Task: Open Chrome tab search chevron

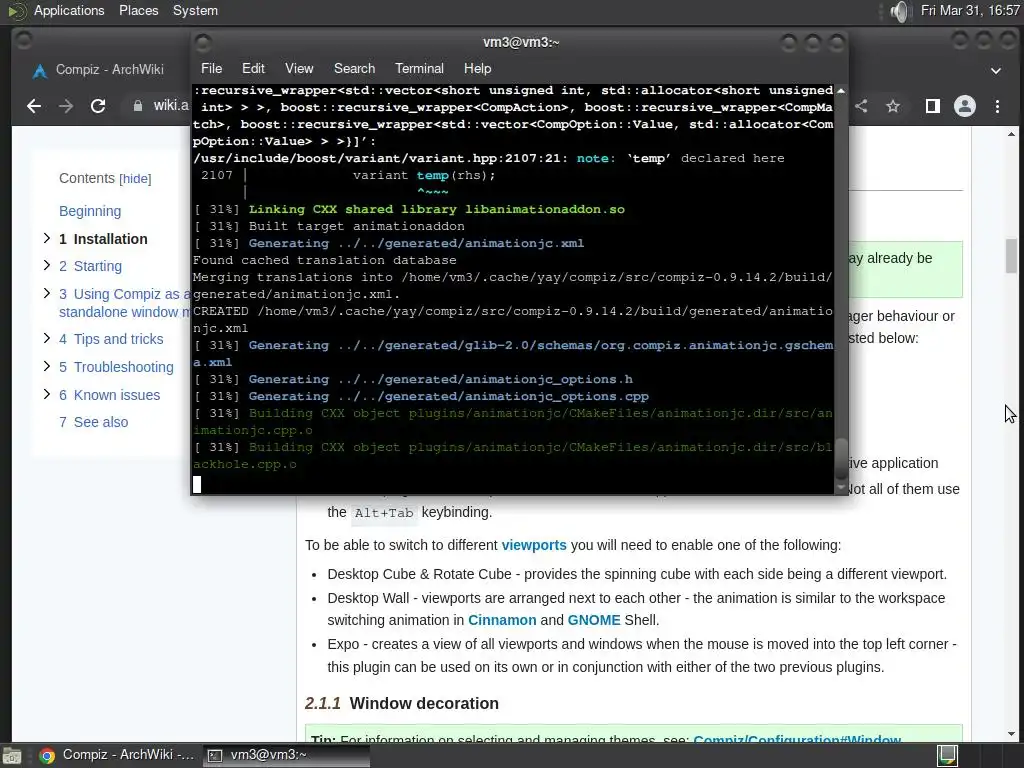Action: tap(996, 71)
